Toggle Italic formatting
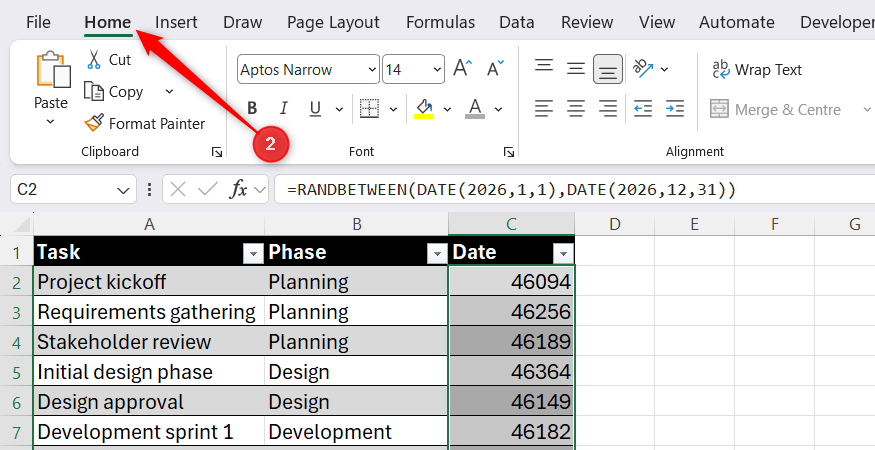 tap(283, 108)
